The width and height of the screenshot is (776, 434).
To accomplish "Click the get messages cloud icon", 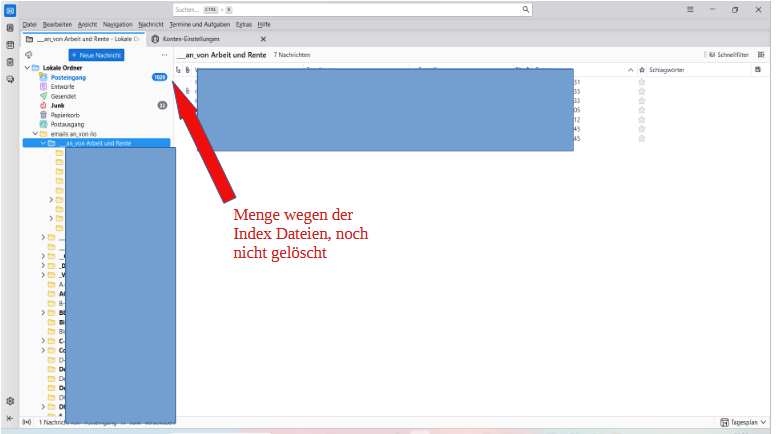I will tap(29, 55).
